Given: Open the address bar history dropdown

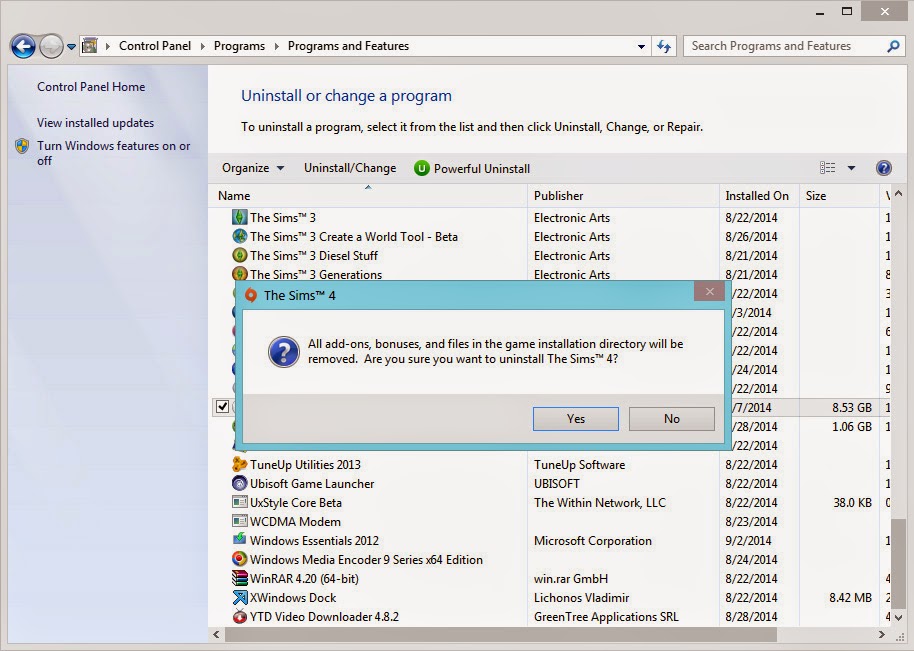Looking at the screenshot, I should click(641, 47).
